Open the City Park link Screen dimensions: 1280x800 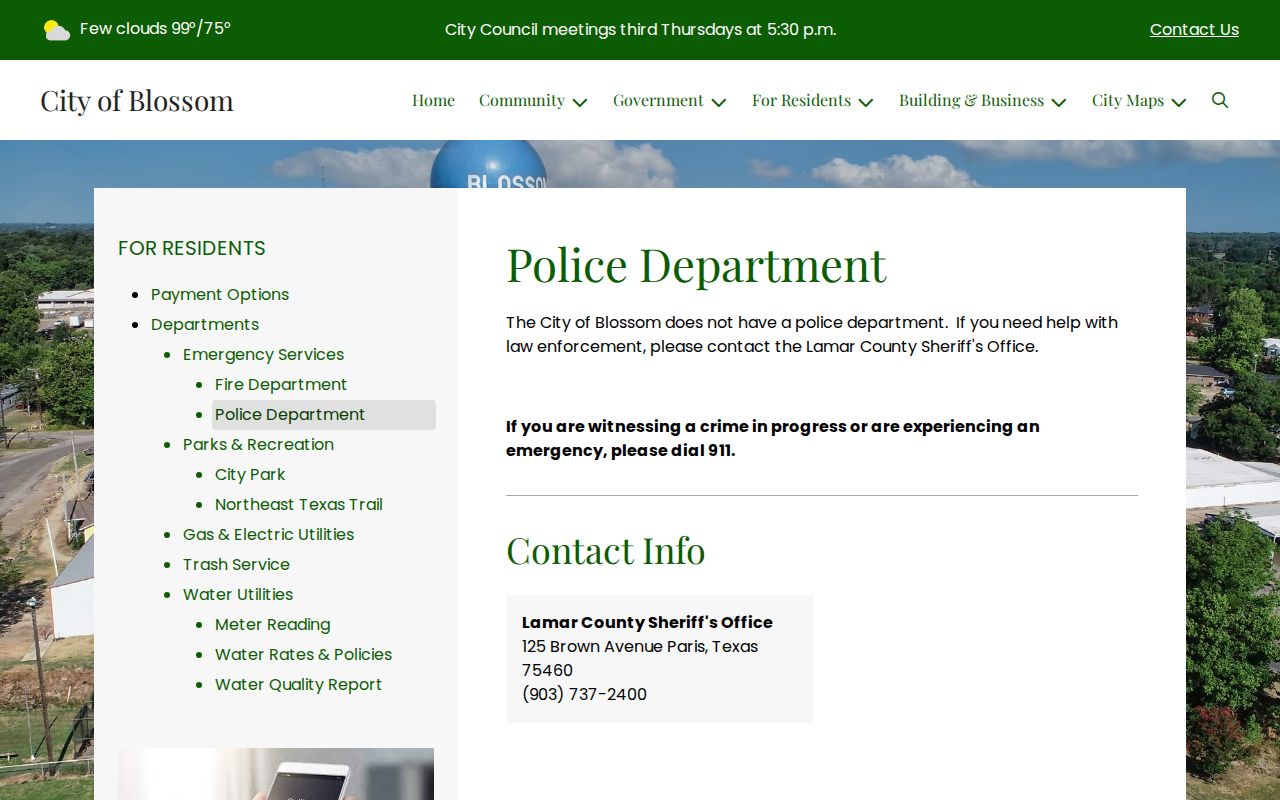point(250,474)
